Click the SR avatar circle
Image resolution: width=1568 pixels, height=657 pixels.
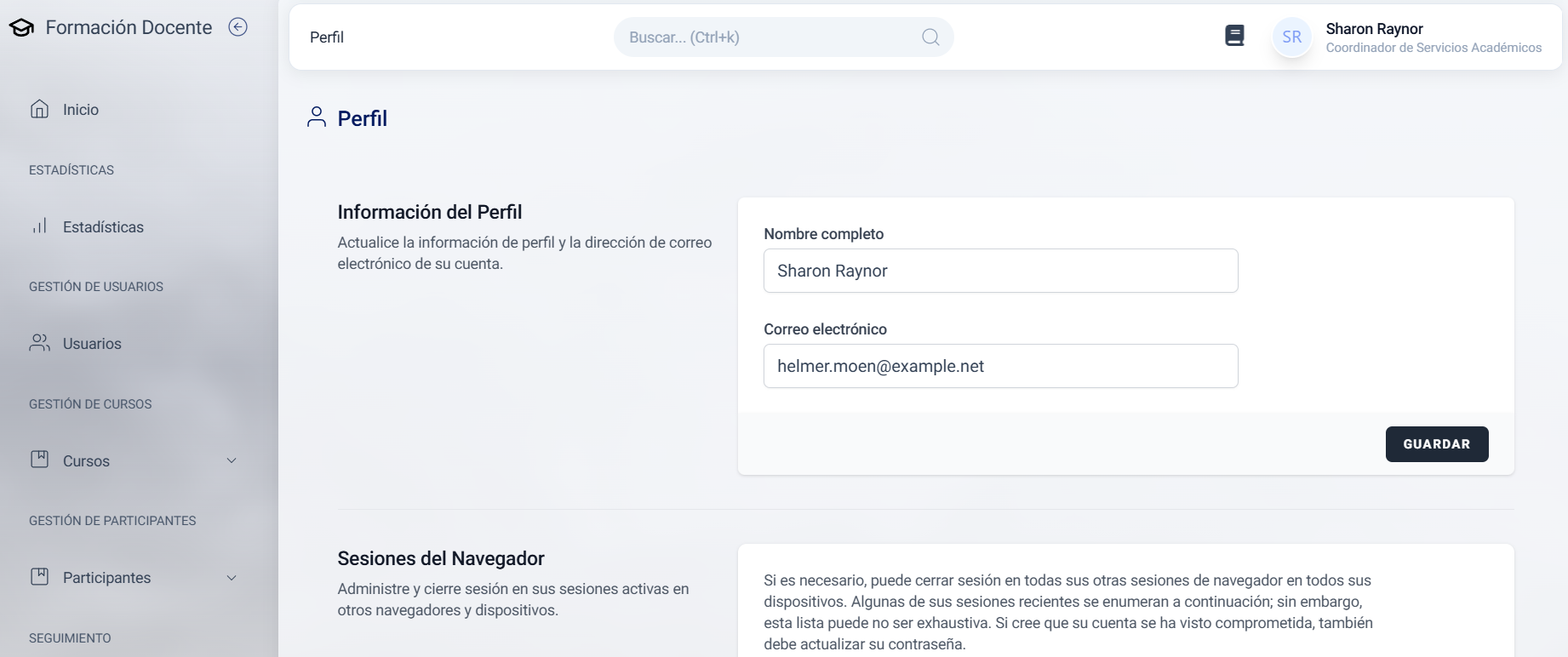tap(1291, 37)
